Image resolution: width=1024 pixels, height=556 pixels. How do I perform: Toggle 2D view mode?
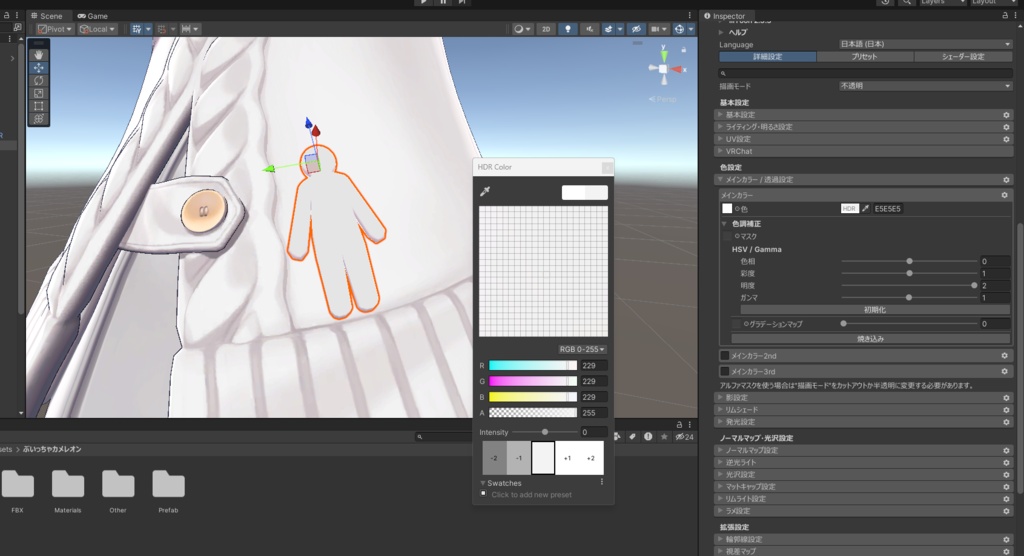[546, 29]
